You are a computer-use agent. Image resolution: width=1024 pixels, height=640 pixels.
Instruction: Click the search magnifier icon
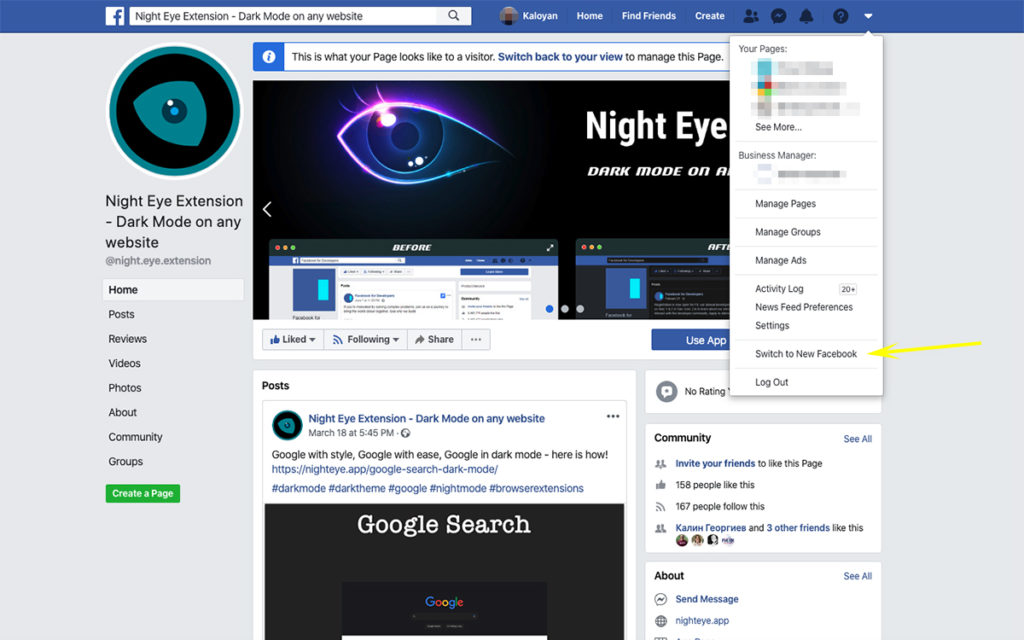(x=453, y=16)
